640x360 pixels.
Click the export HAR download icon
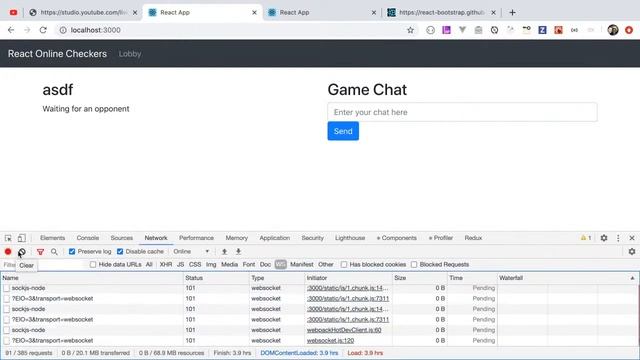(x=238, y=251)
